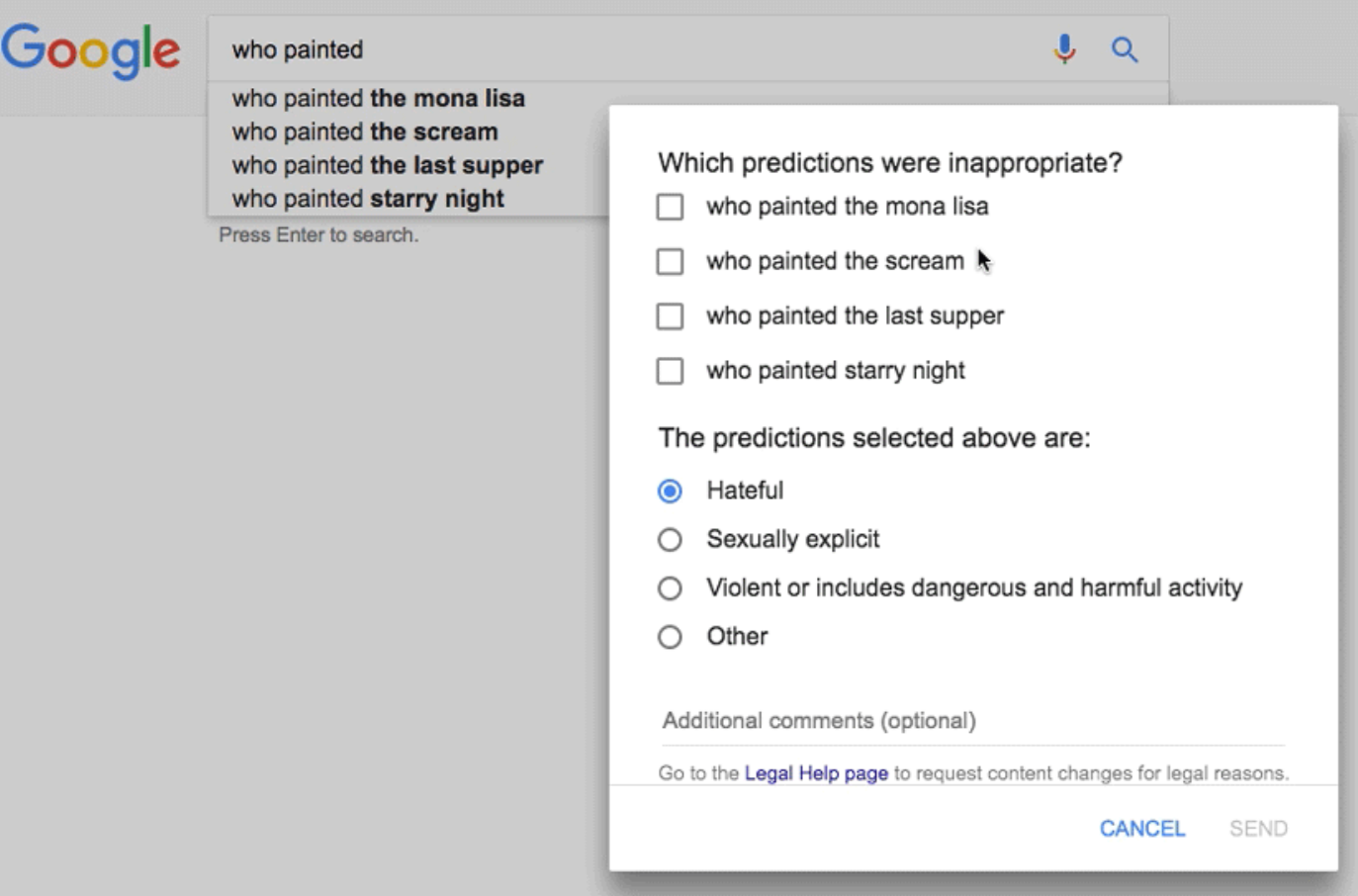
Task: Click the microphone voice search icon
Action: click(x=1064, y=48)
